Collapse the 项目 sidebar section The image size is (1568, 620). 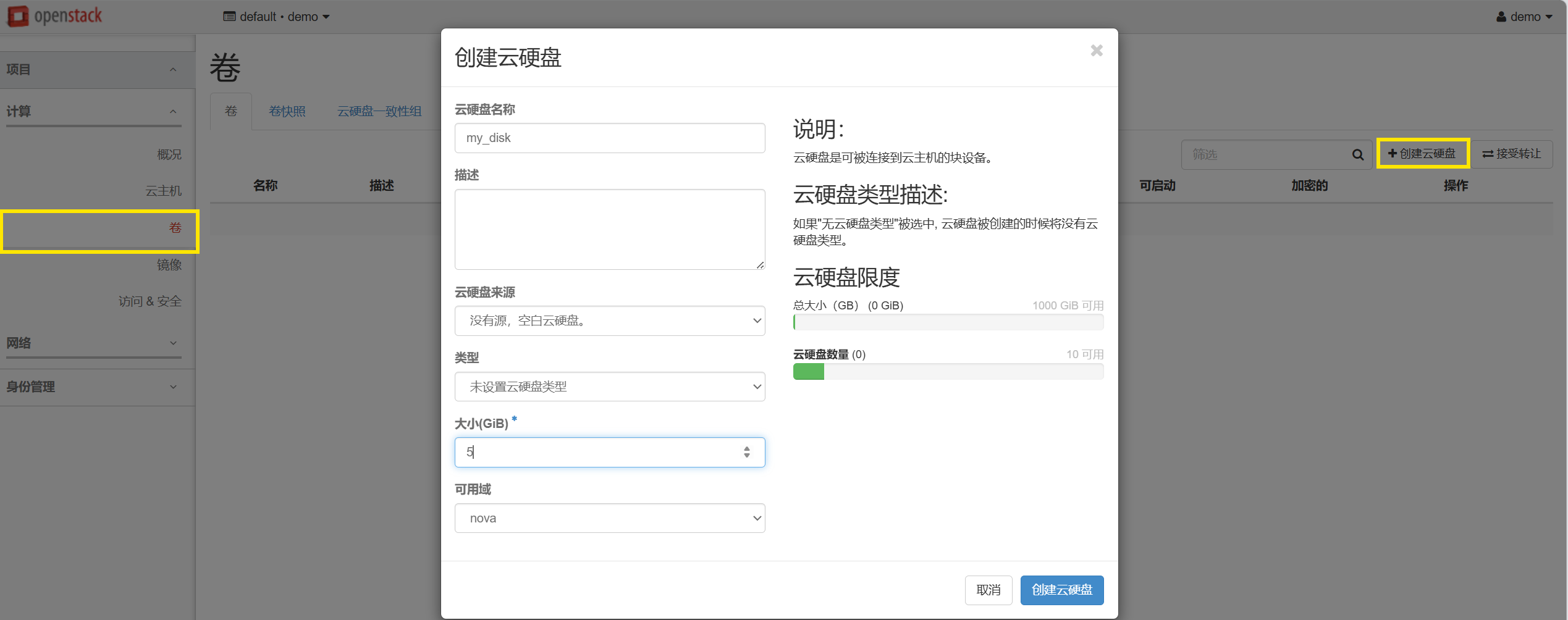[x=98, y=70]
